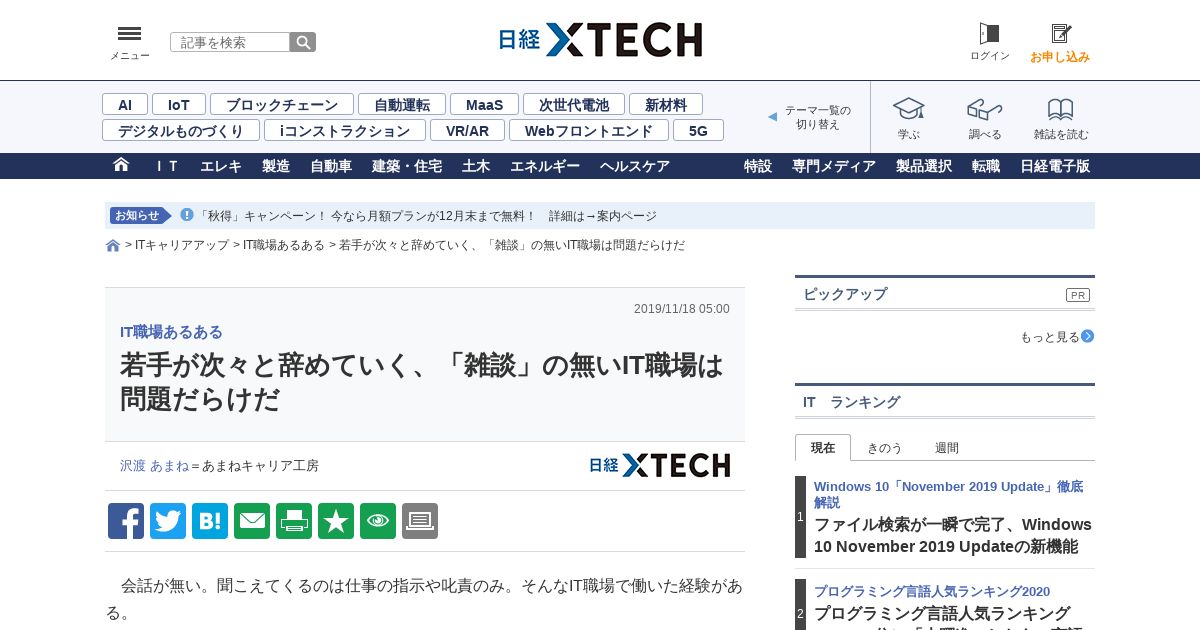Click the blue info icon in notice bar
Image resolution: width=1200 pixels, height=630 pixels.
tap(187, 215)
